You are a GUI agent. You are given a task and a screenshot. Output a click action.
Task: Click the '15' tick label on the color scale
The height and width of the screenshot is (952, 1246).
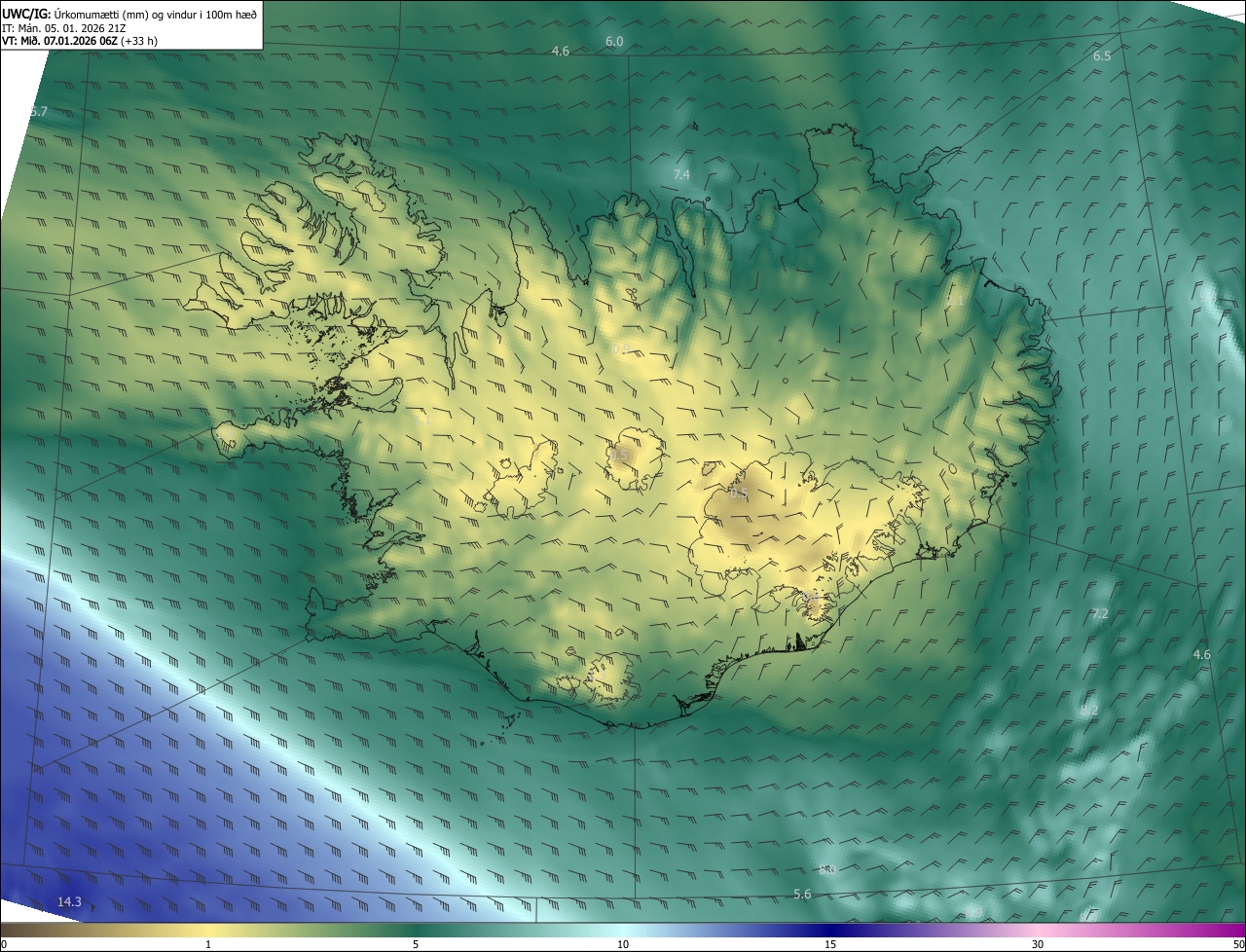click(x=830, y=945)
